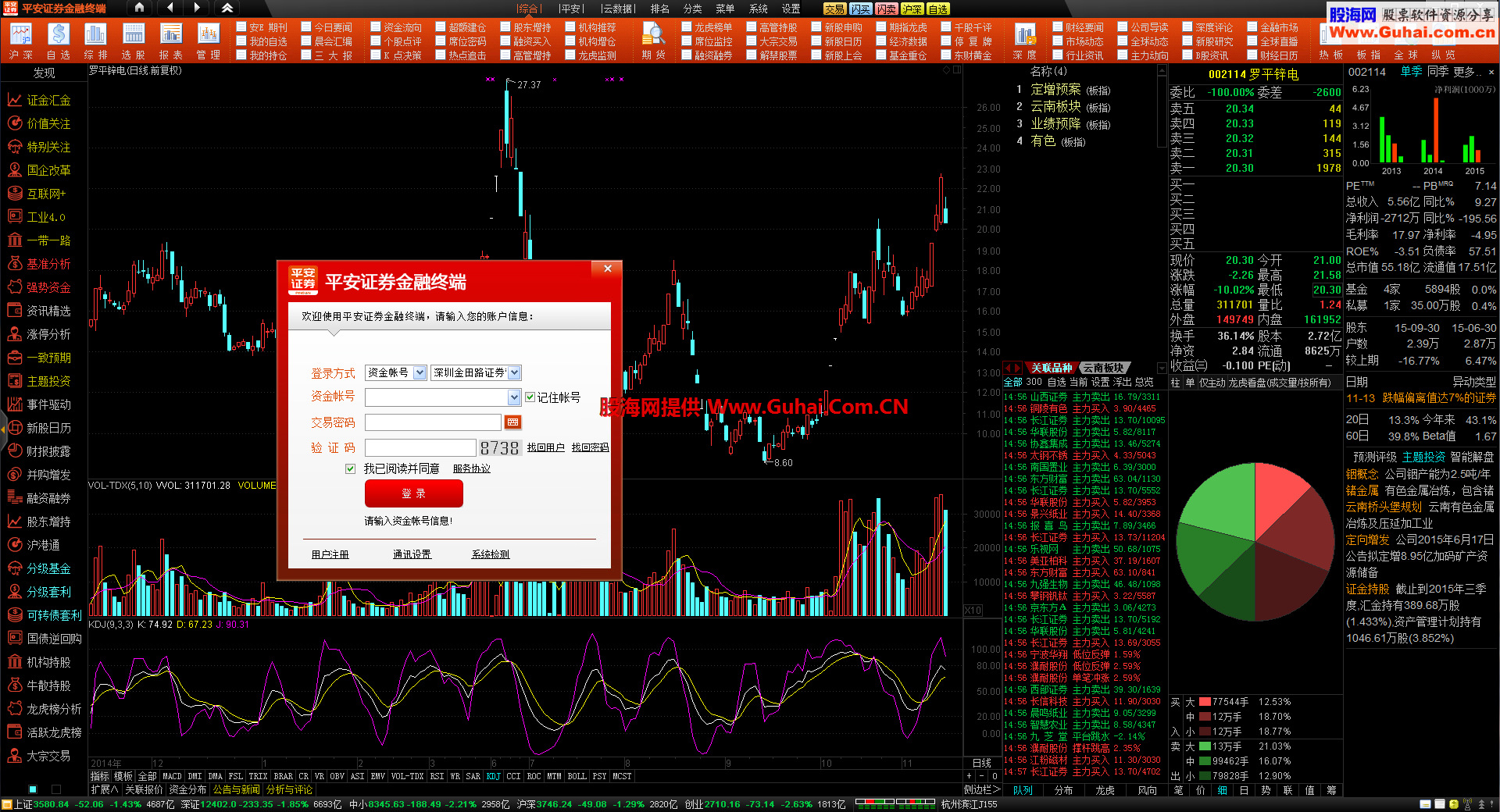Navigate back with the left arrow
Image resolution: width=1500 pixels, height=812 pixels.
[x=170, y=8]
